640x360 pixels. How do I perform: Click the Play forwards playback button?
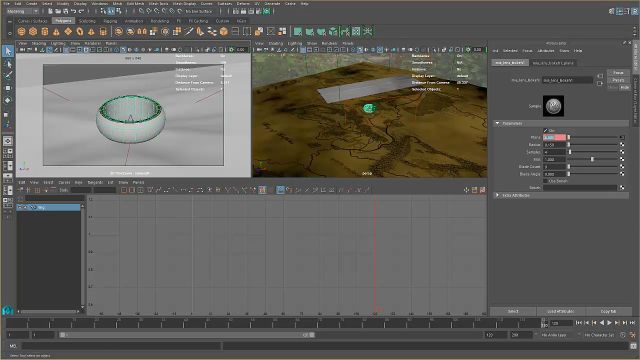(x=609, y=323)
